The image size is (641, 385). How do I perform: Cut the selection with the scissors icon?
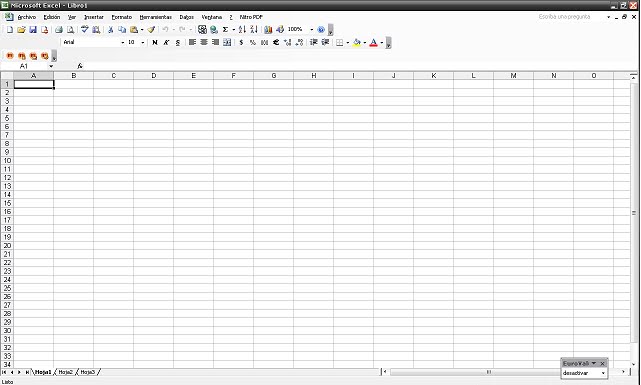[110, 29]
